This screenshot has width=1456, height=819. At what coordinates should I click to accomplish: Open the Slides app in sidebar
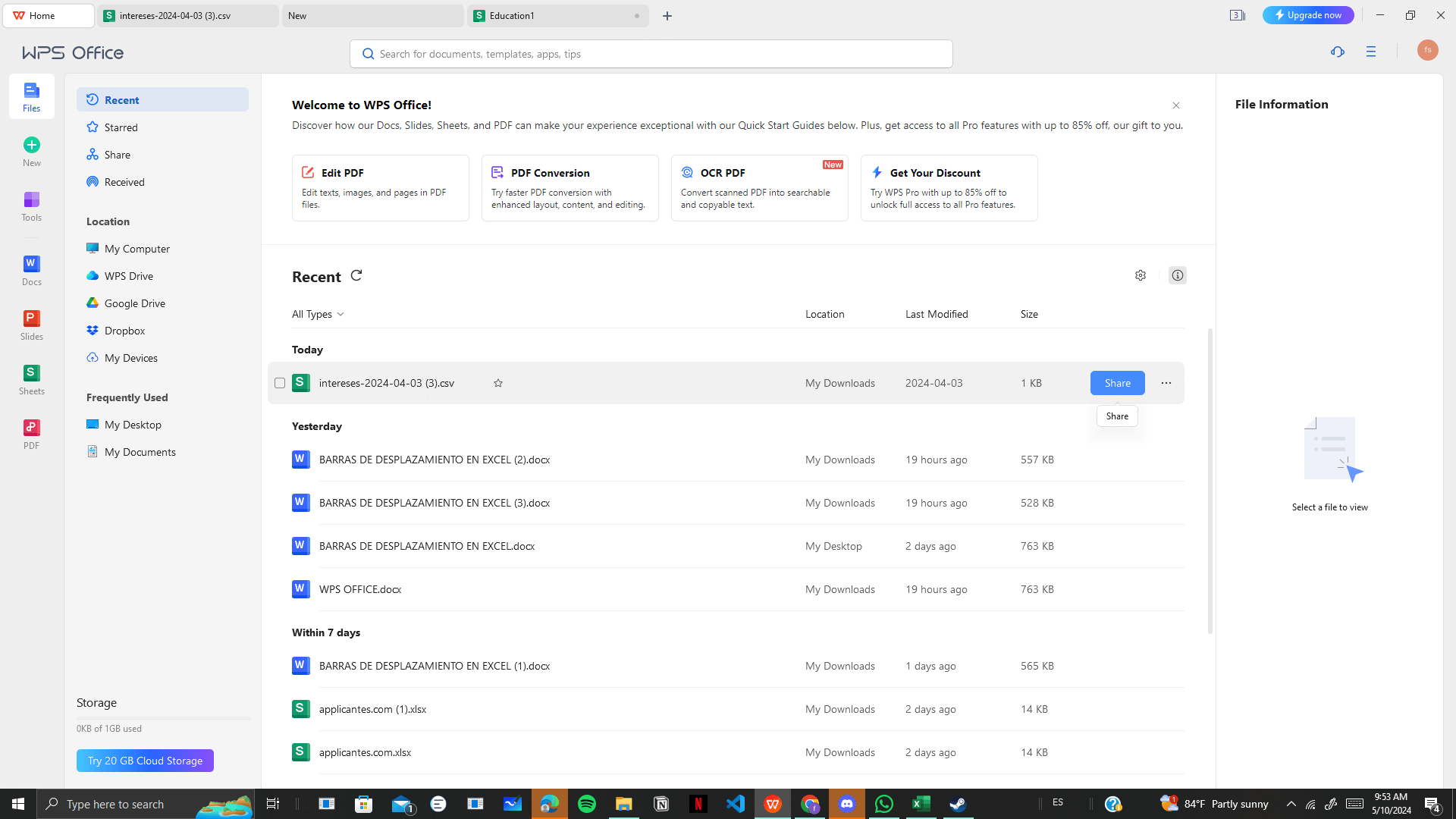31,324
